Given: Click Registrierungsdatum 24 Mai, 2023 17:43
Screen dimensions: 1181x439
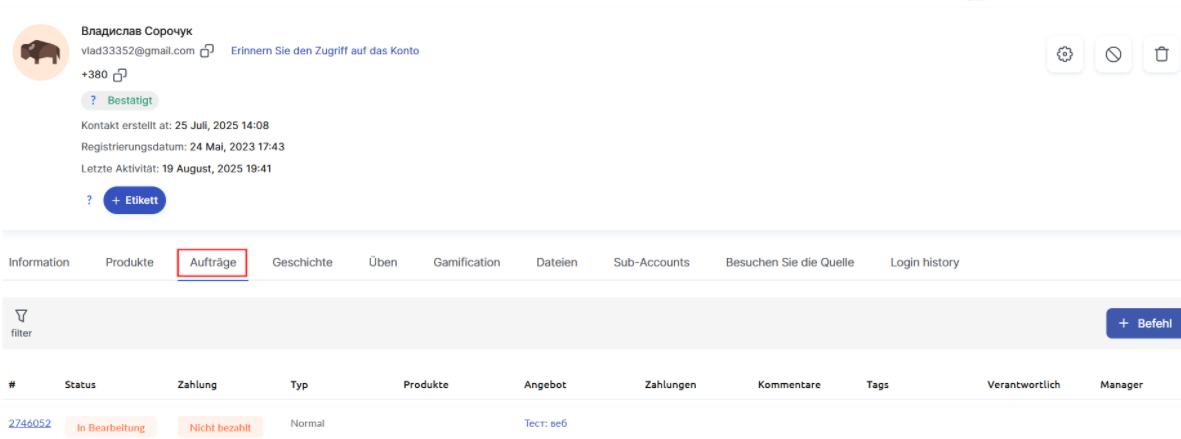Looking at the screenshot, I should pyautogui.click(x=182, y=147).
